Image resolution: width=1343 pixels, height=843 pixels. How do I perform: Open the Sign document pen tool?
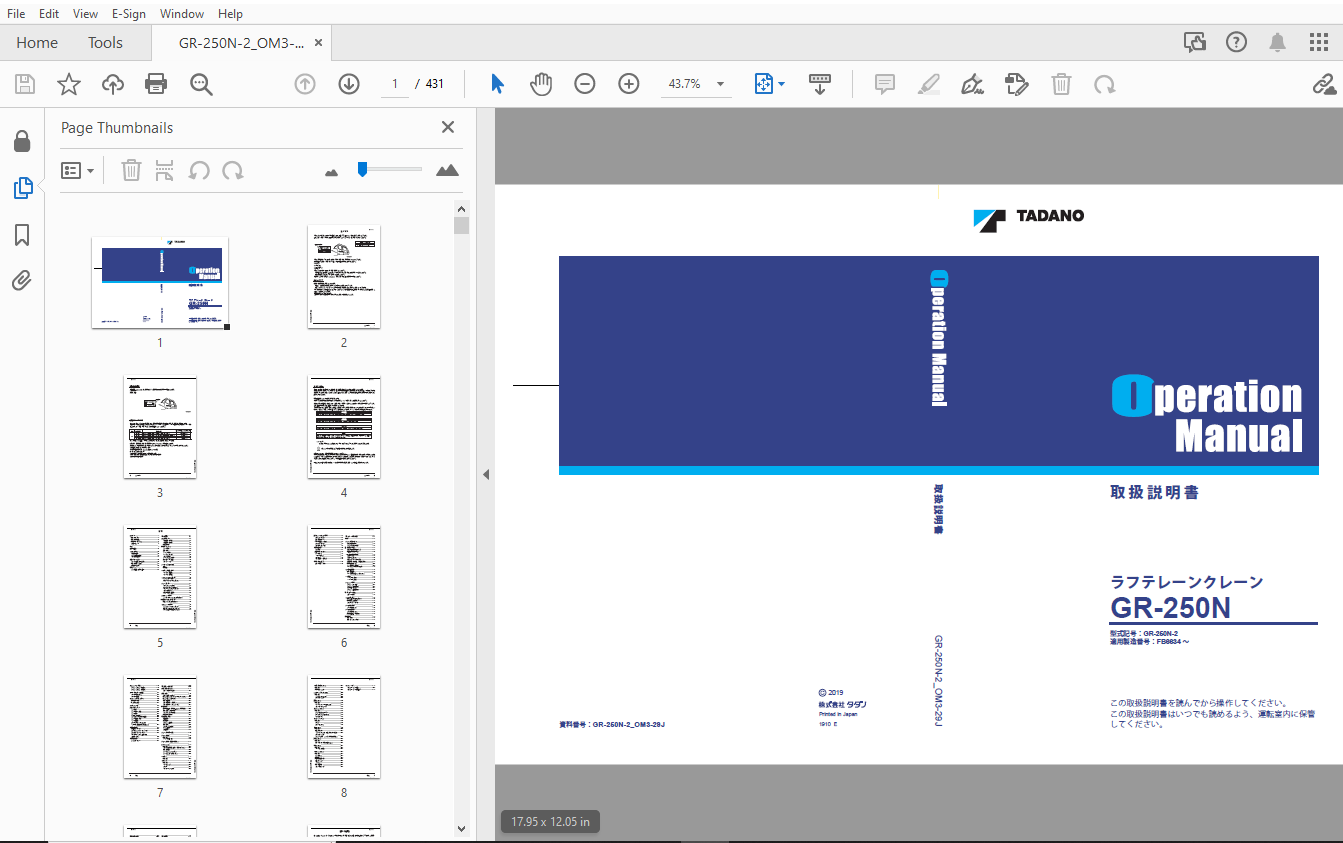point(973,84)
